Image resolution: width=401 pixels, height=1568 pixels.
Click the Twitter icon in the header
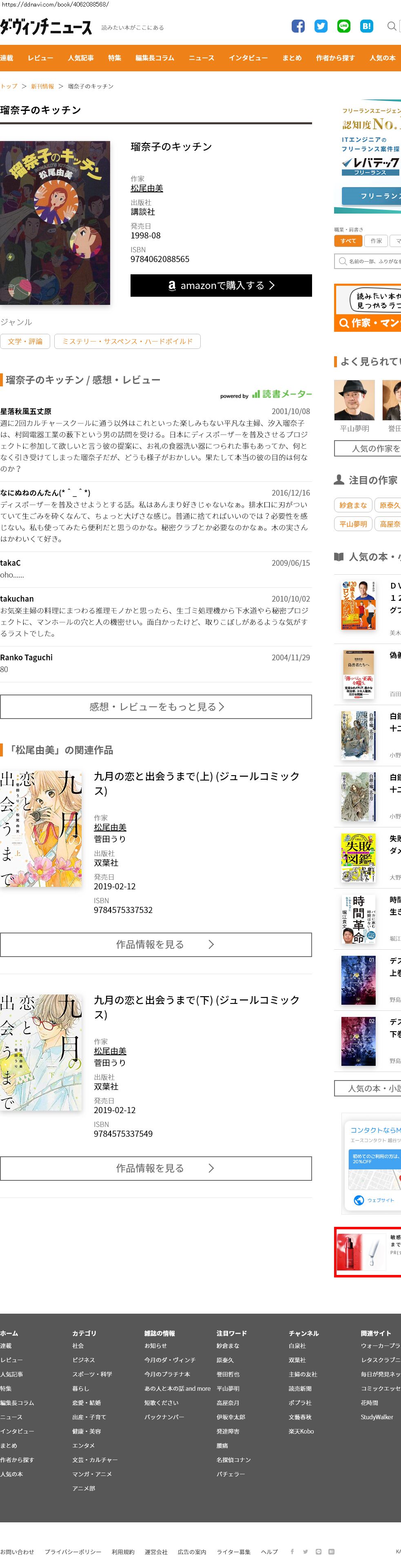tap(321, 26)
